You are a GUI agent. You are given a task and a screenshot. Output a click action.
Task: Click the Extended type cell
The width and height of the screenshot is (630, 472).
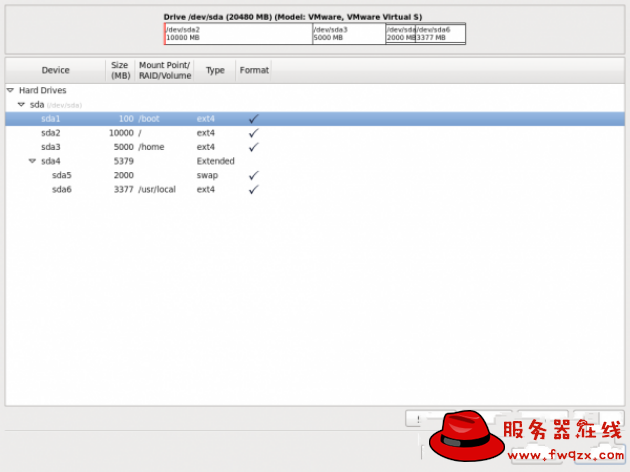(x=215, y=161)
